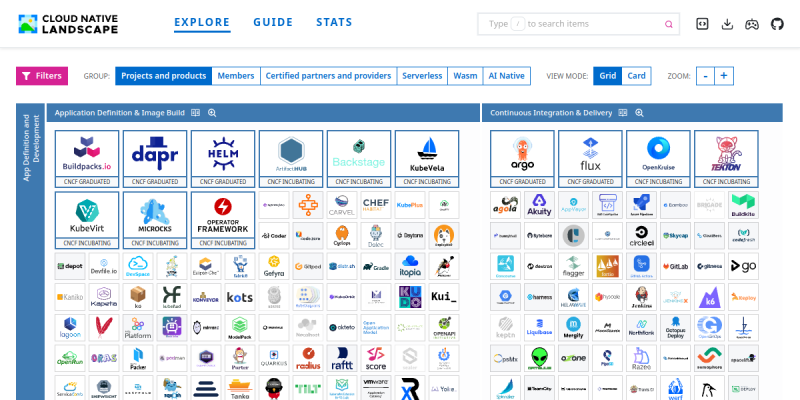This screenshot has height=400, width=800.
Task: Open the Tekton project card
Action: tap(726, 159)
